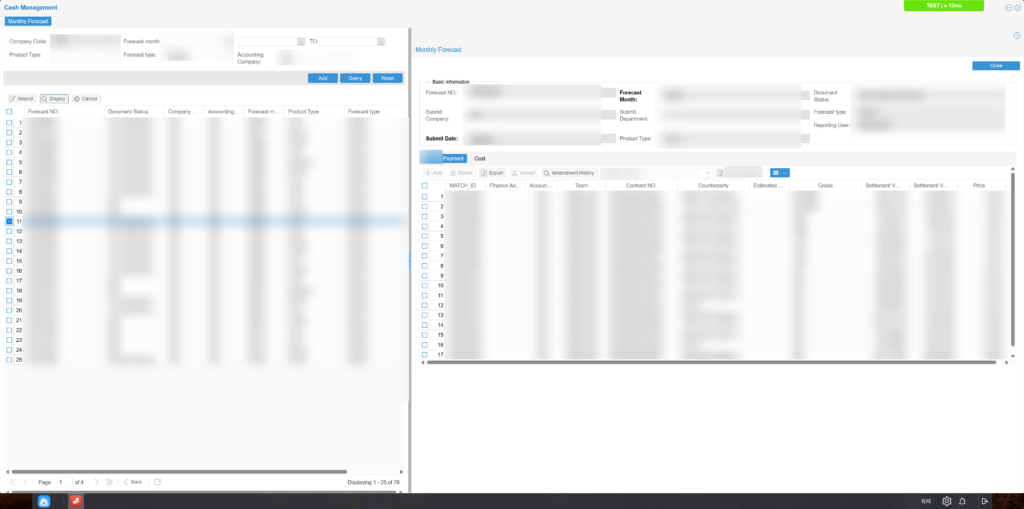
Task: Refresh the forecast list grid
Action: (x=158, y=482)
